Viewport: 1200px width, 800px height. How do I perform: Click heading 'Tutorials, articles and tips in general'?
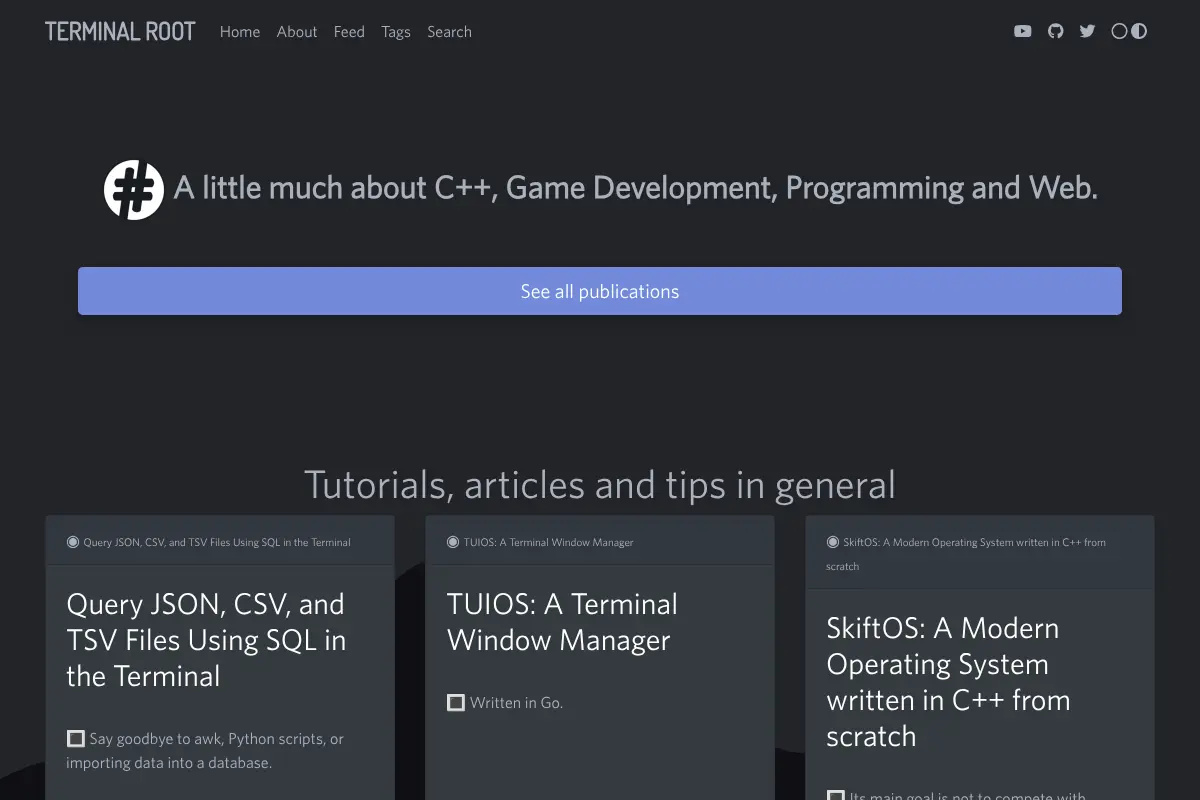[600, 485]
